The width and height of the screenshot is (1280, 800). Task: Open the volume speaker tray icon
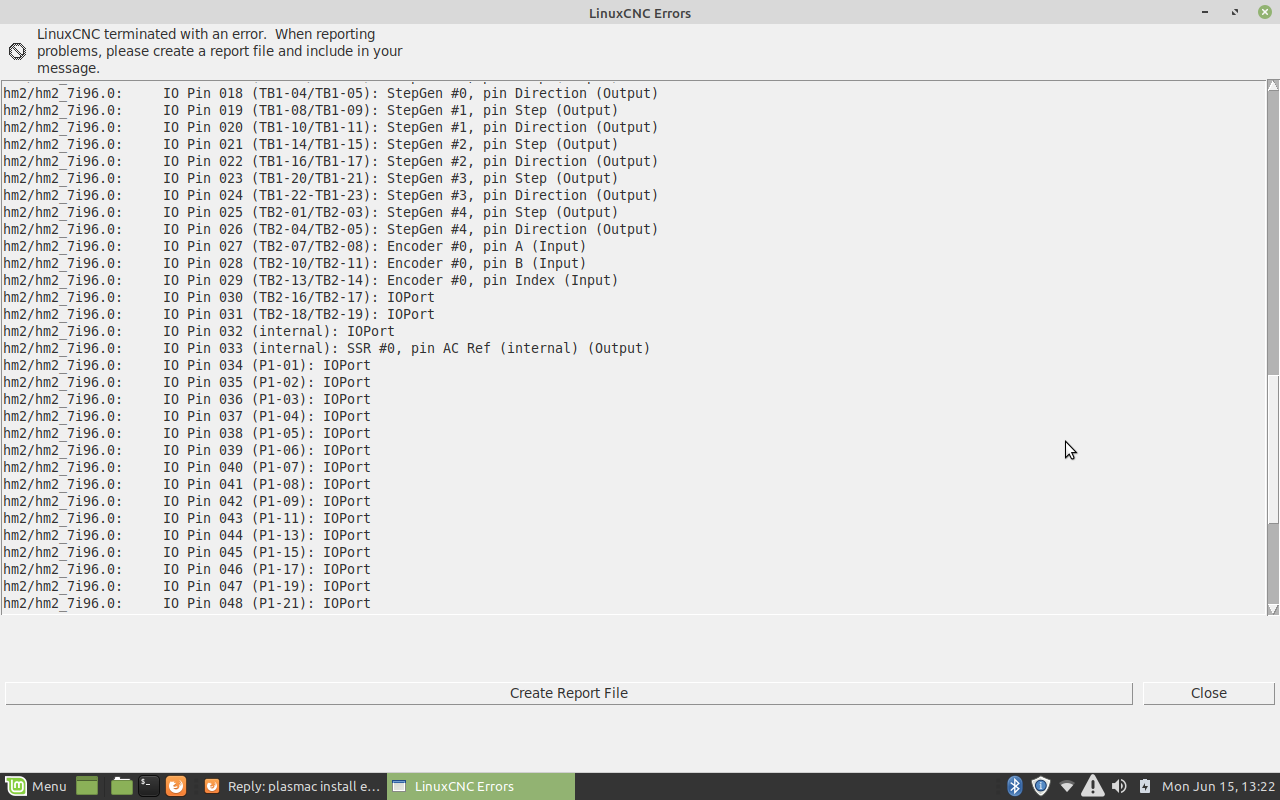(x=1119, y=786)
